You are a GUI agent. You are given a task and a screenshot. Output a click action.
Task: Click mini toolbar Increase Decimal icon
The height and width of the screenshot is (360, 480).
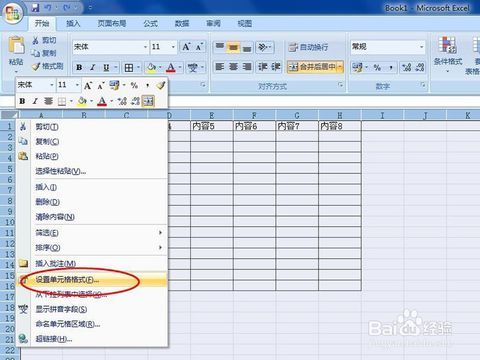(122, 101)
